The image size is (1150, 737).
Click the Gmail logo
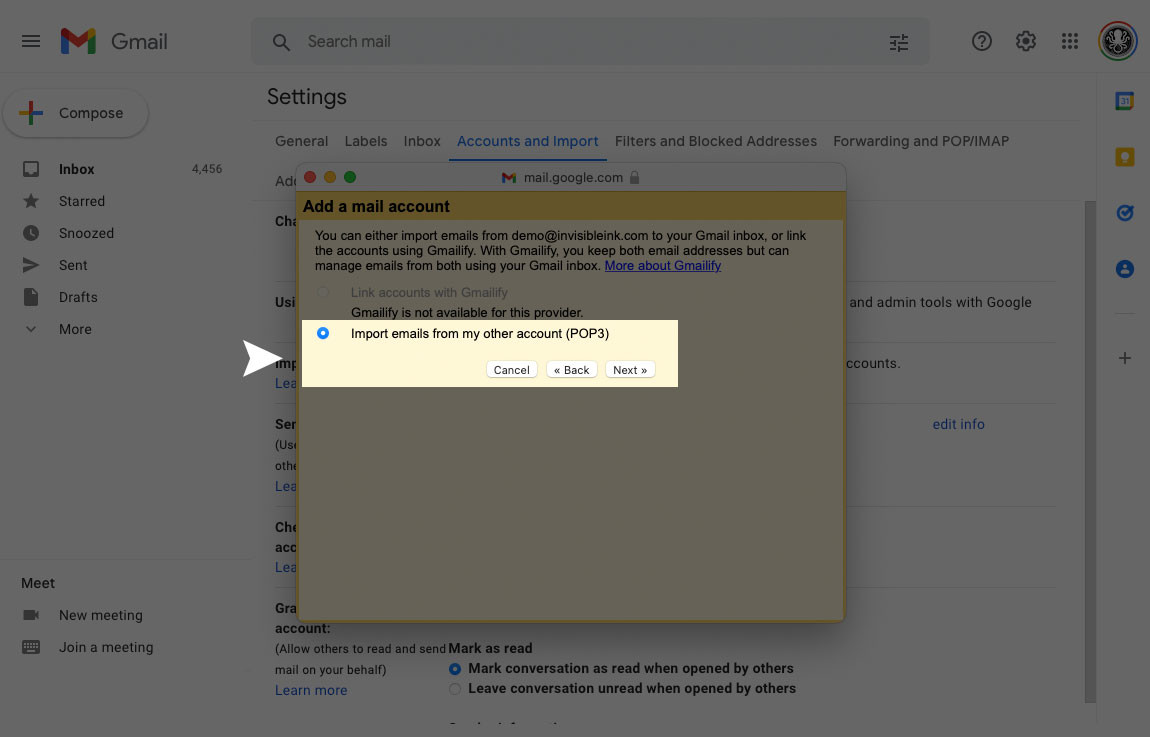pyautogui.click(x=114, y=41)
